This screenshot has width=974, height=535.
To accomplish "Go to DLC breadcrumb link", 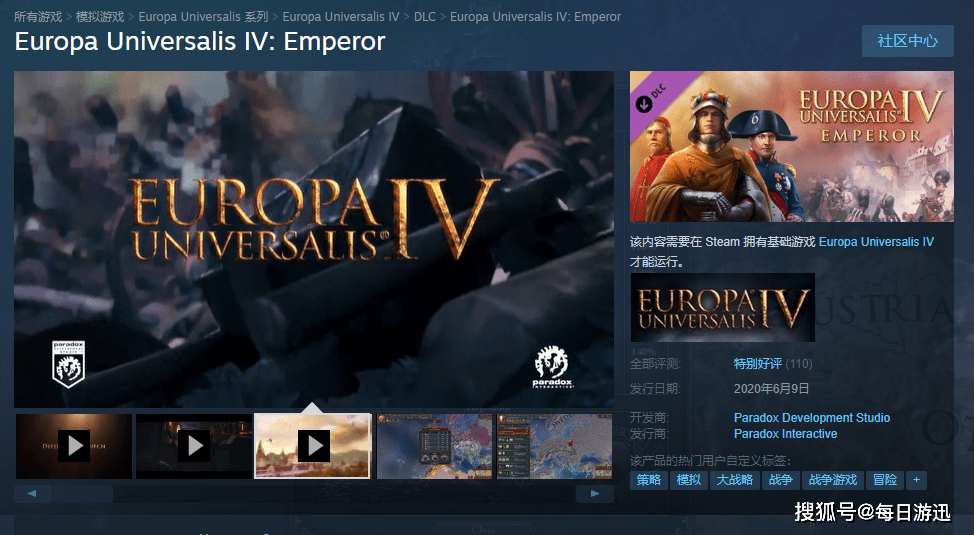I will [425, 17].
